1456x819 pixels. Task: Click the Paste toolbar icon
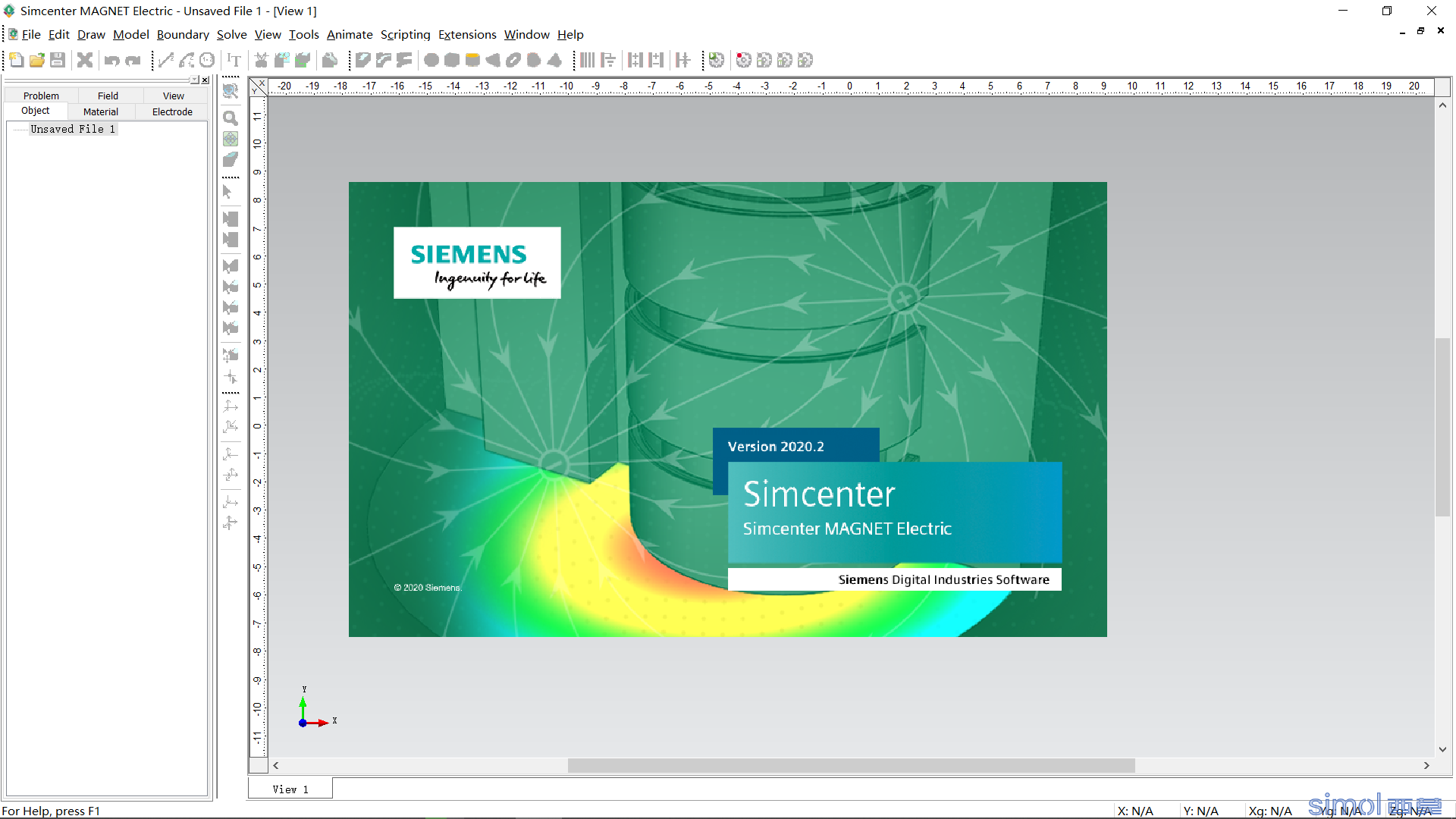pos(303,60)
